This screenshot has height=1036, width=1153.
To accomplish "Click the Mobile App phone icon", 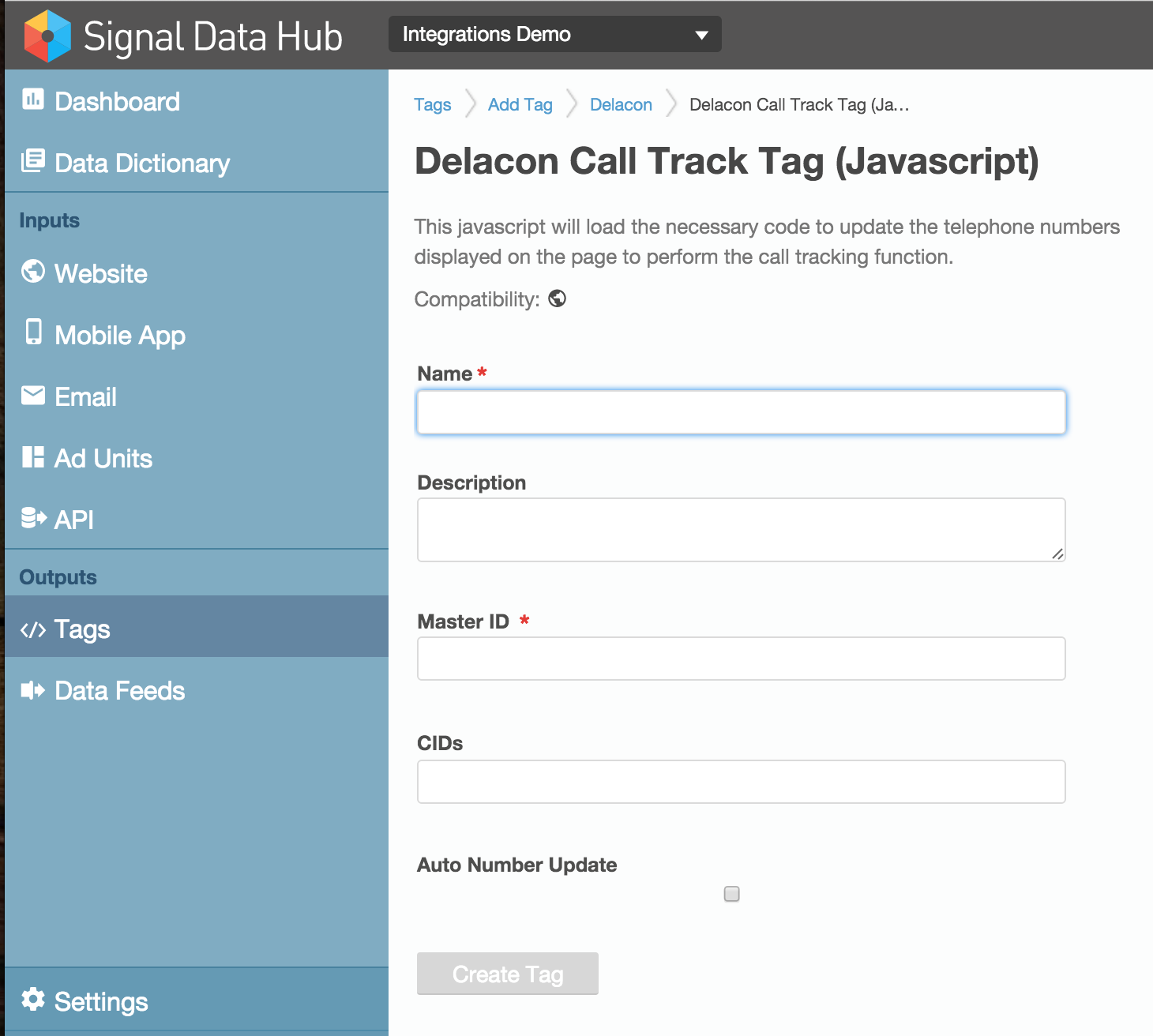I will coord(33,332).
